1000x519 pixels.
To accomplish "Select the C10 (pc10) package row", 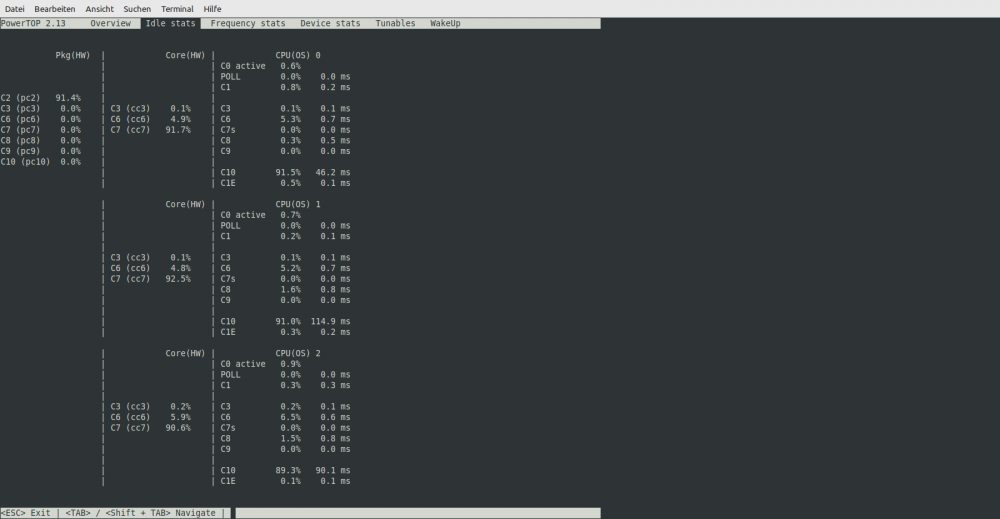I will click(x=41, y=162).
